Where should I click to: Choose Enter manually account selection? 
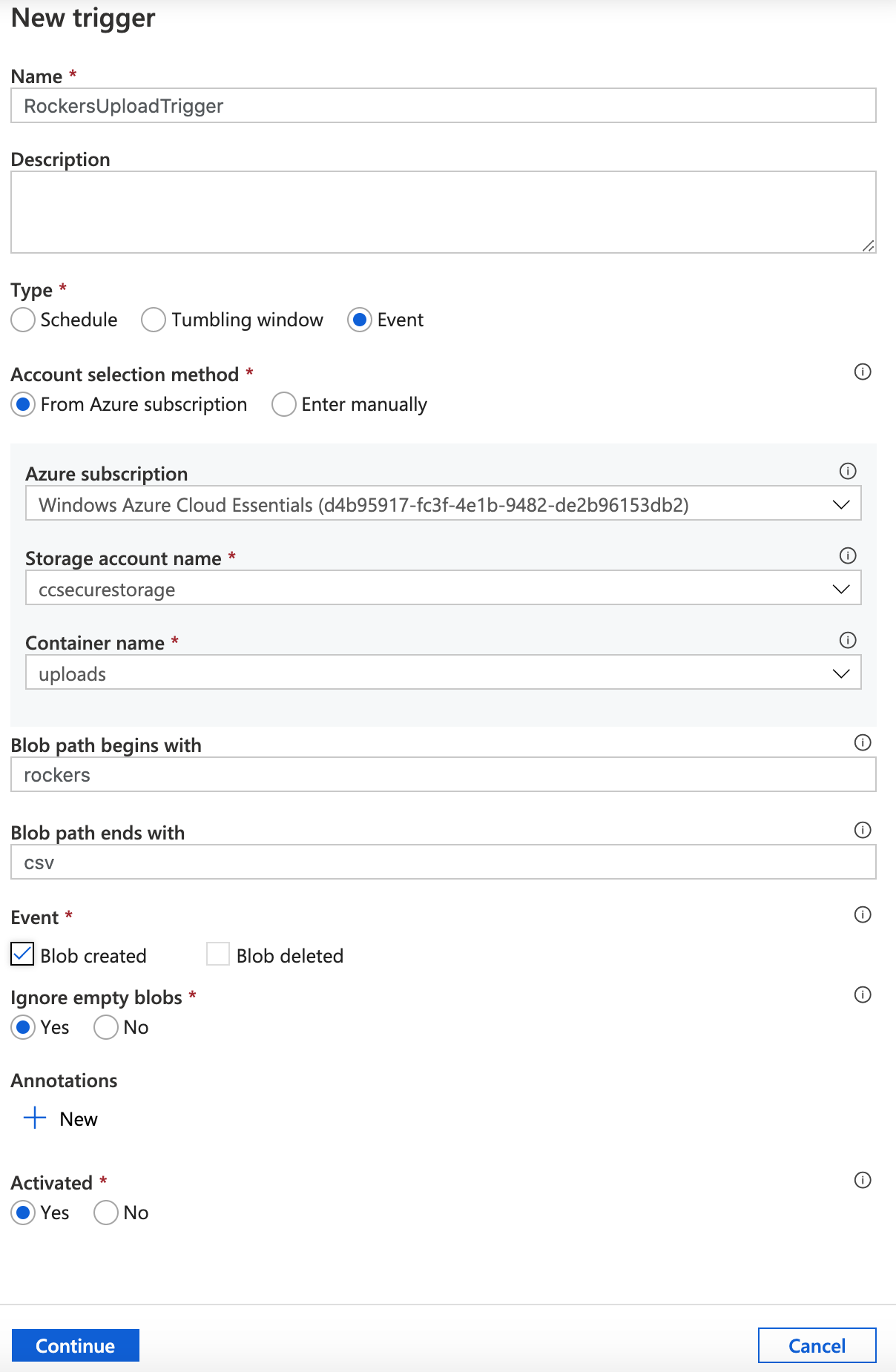tap(284, 404)
